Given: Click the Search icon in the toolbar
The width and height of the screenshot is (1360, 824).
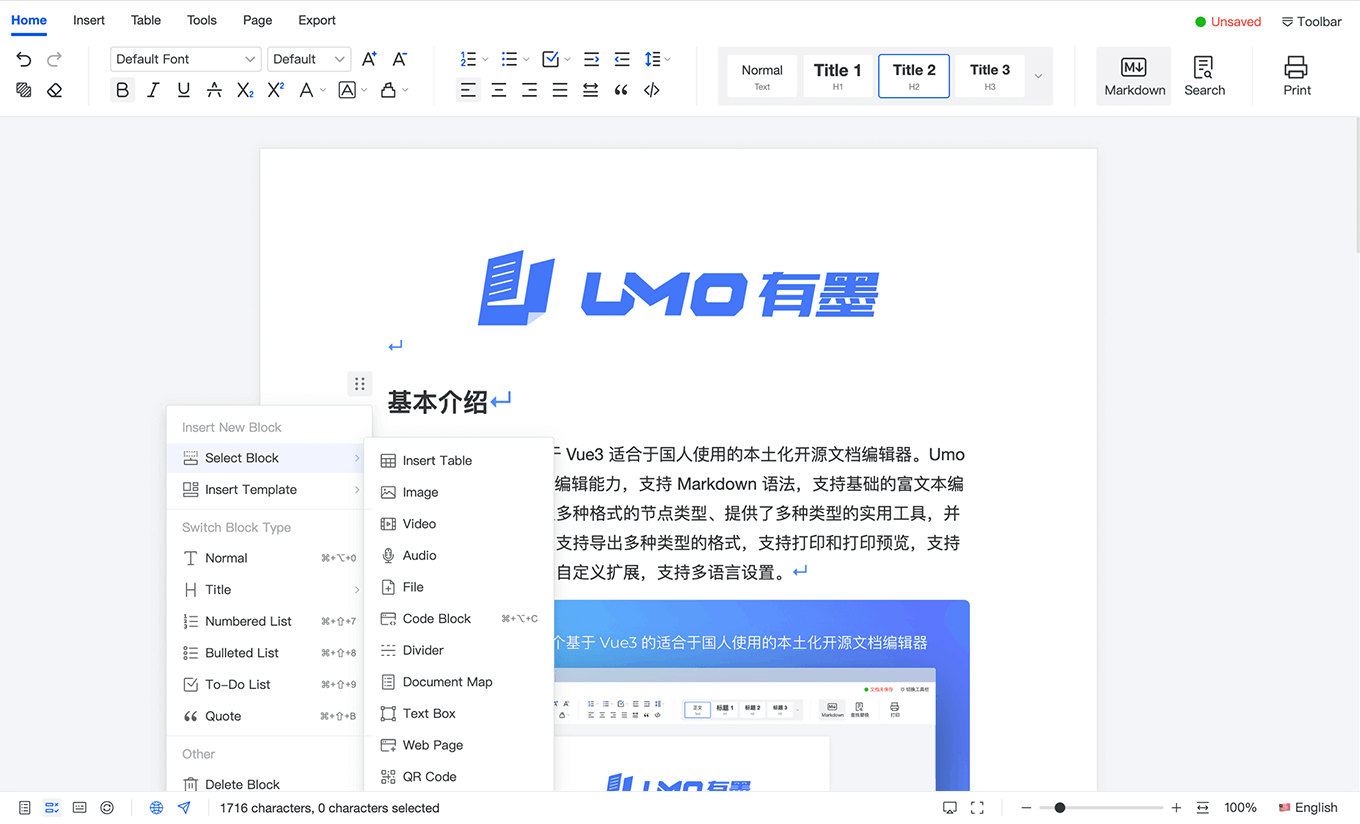Looking at the screenshot, I should (x=1204, y=75).
